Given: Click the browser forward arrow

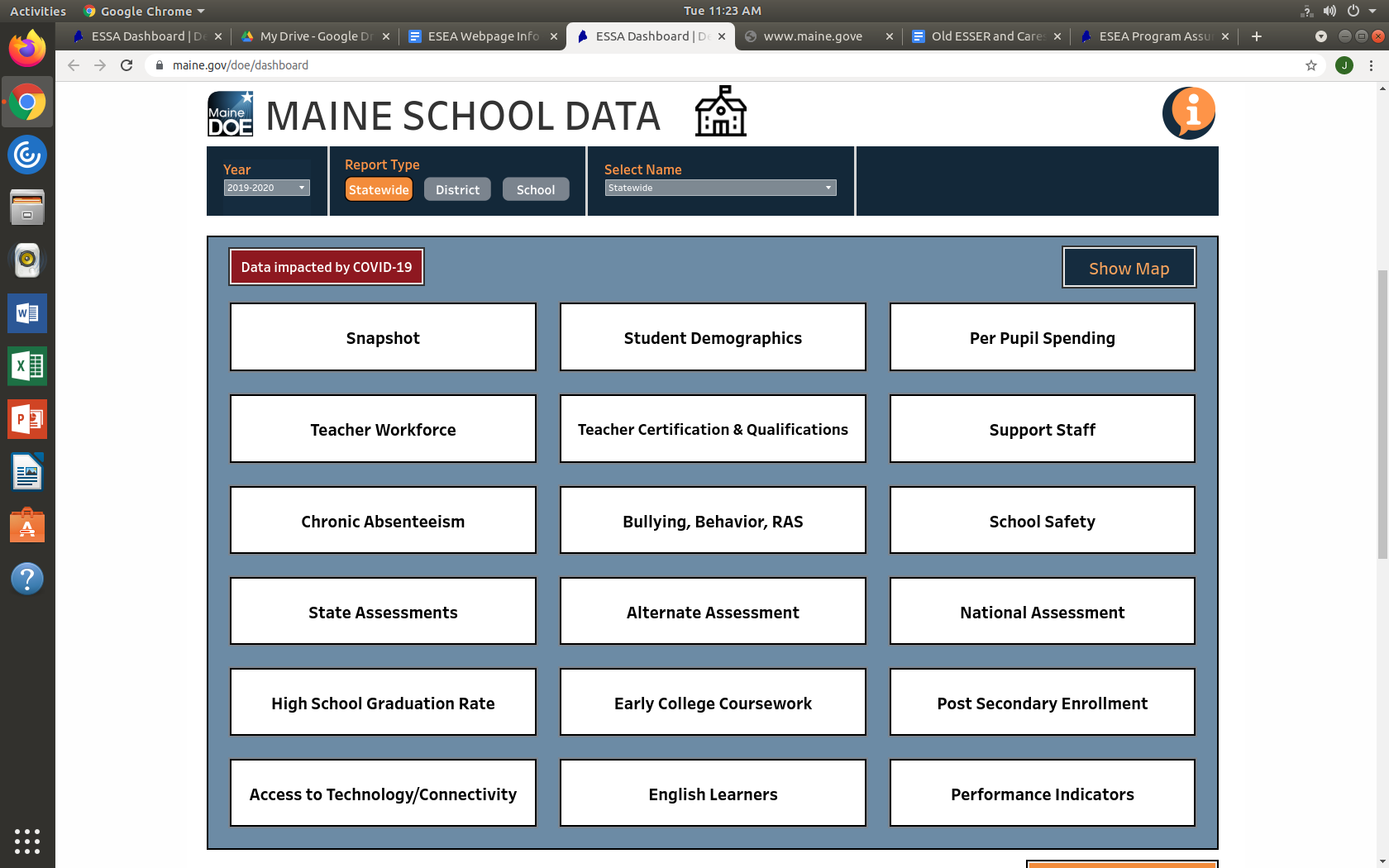Looking at the screenshot, I should [100, 65].
